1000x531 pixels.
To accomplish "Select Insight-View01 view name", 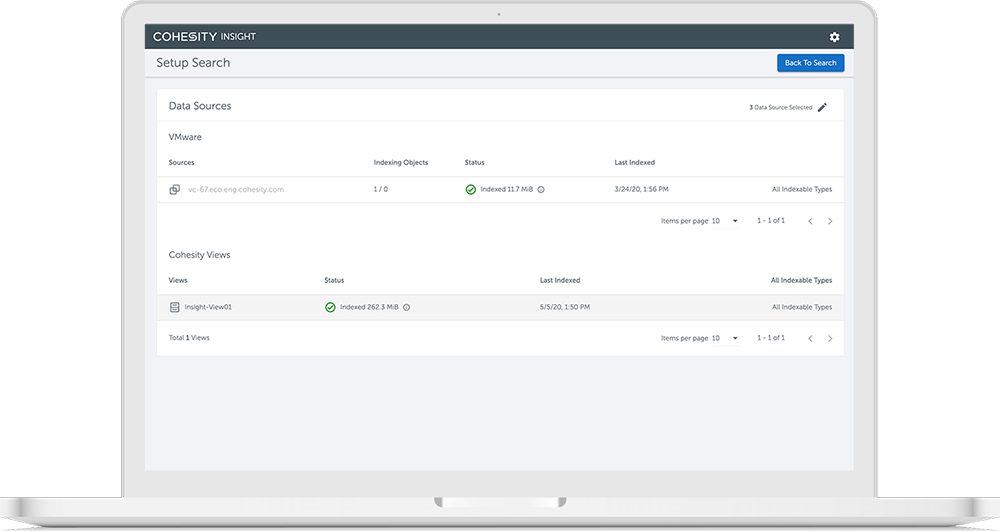I will [208, 307].
